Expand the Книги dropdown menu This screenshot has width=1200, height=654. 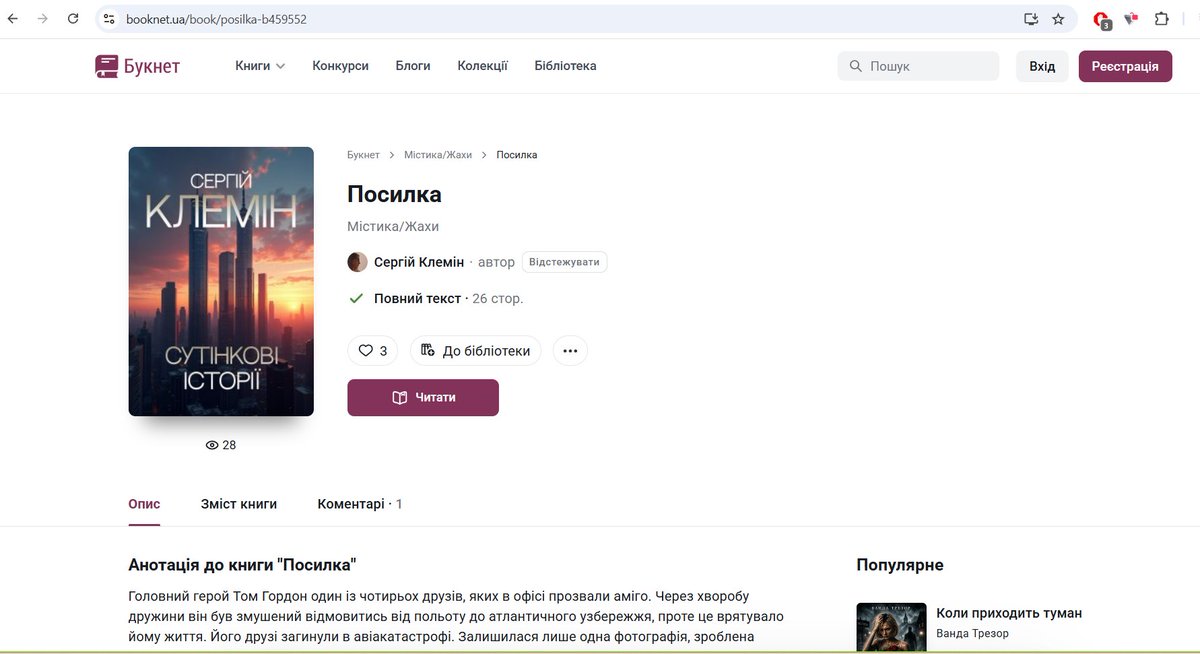tap(260, 66)
